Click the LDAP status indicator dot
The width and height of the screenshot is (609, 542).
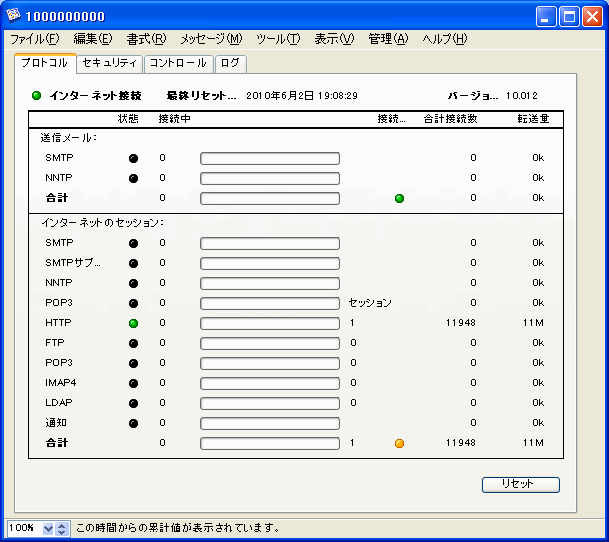pos(133,403)
